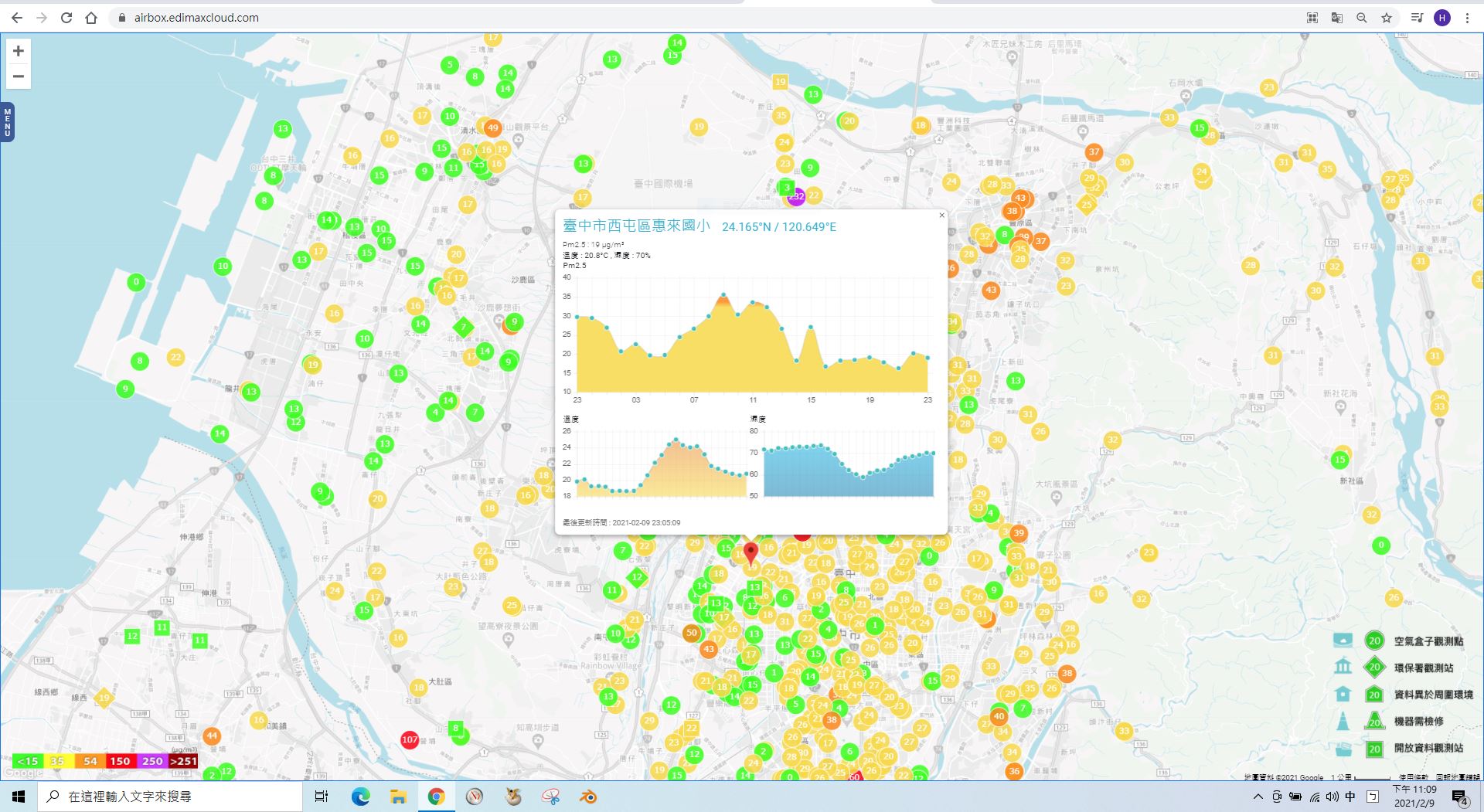The width and height of the screenshot is (1484, 812).
Task: Click the green diamond marker labeled 7
Action: (463, 327)
